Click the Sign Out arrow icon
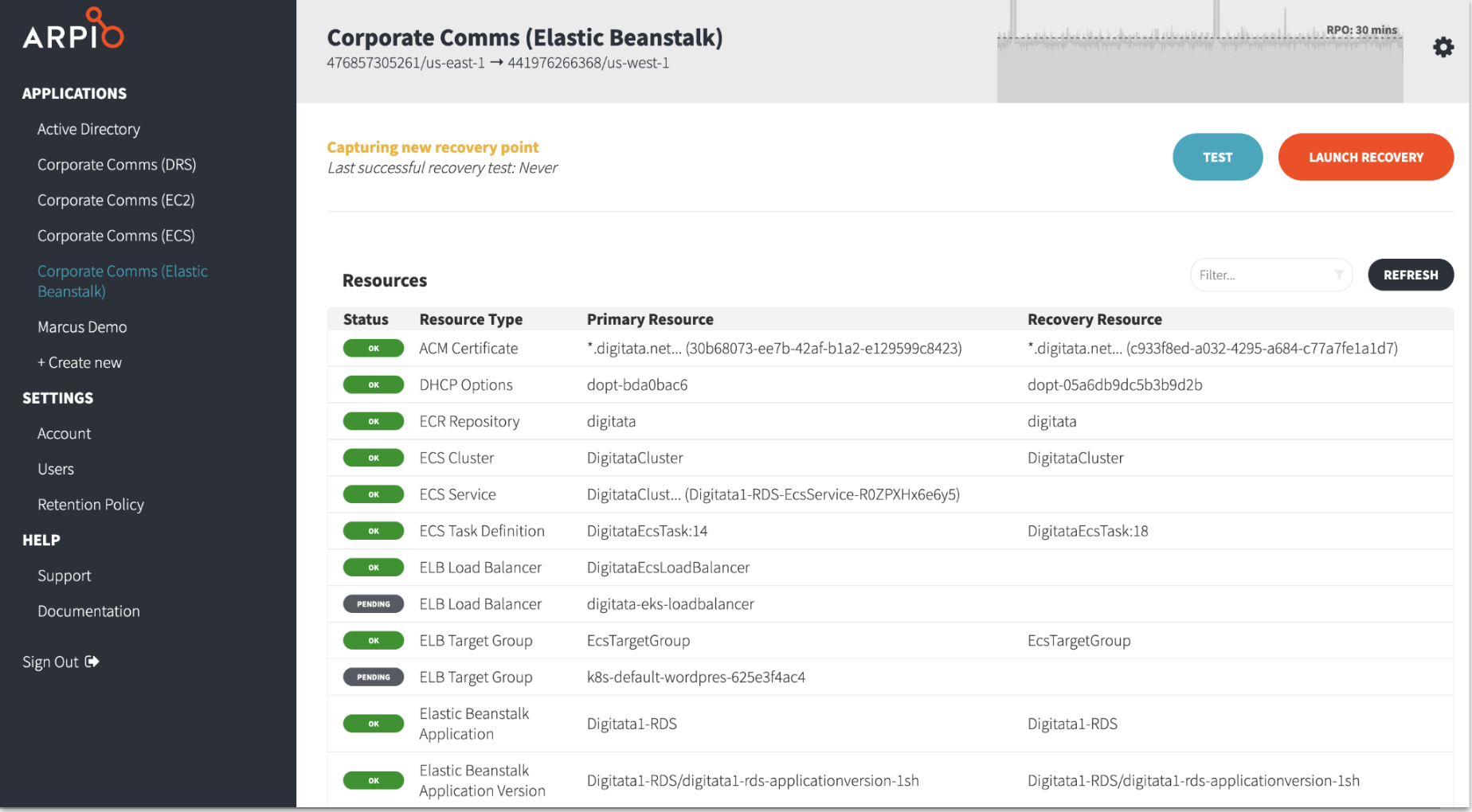 coord(92,662)
